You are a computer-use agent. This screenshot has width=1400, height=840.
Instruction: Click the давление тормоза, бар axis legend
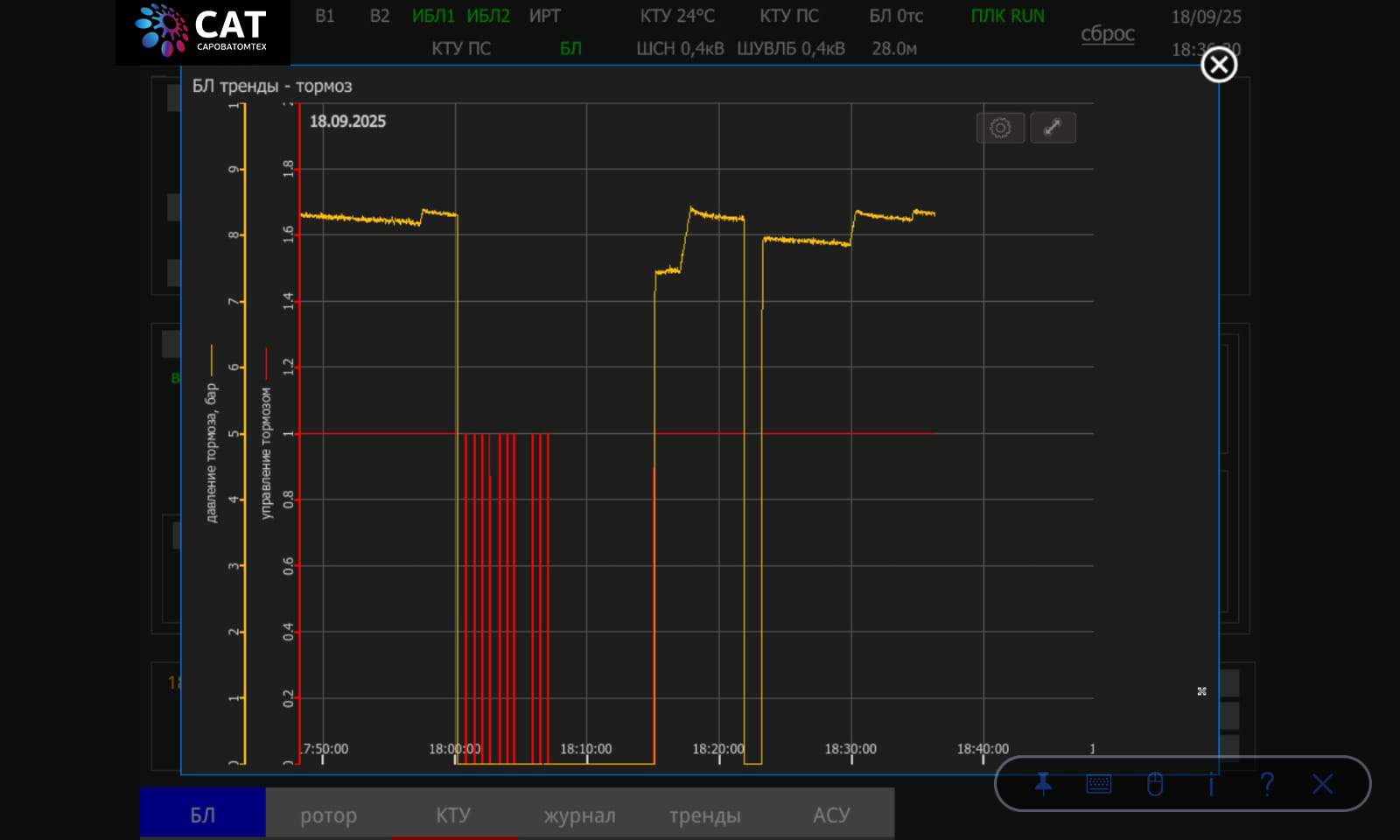[211, 452]
